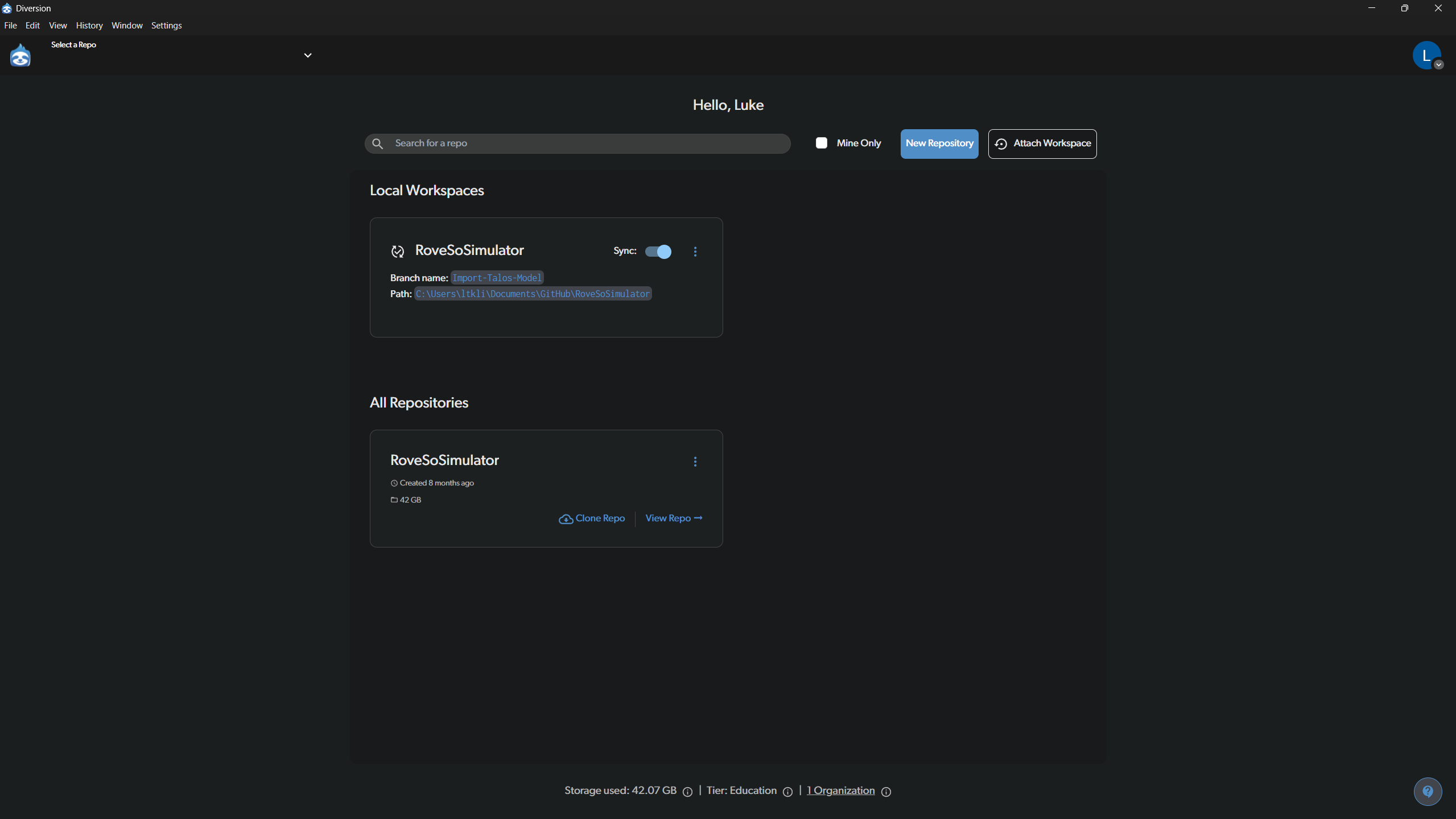The width and height of the screenshot is (1456, 819).
Task: Expand the Select a Repo dropdown
Action: point(308,55)
